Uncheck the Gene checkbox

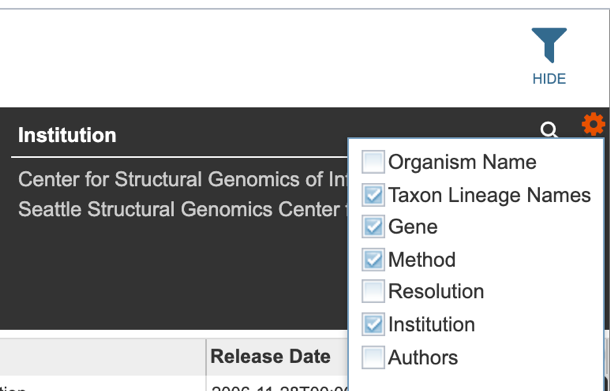click(373, 227)
